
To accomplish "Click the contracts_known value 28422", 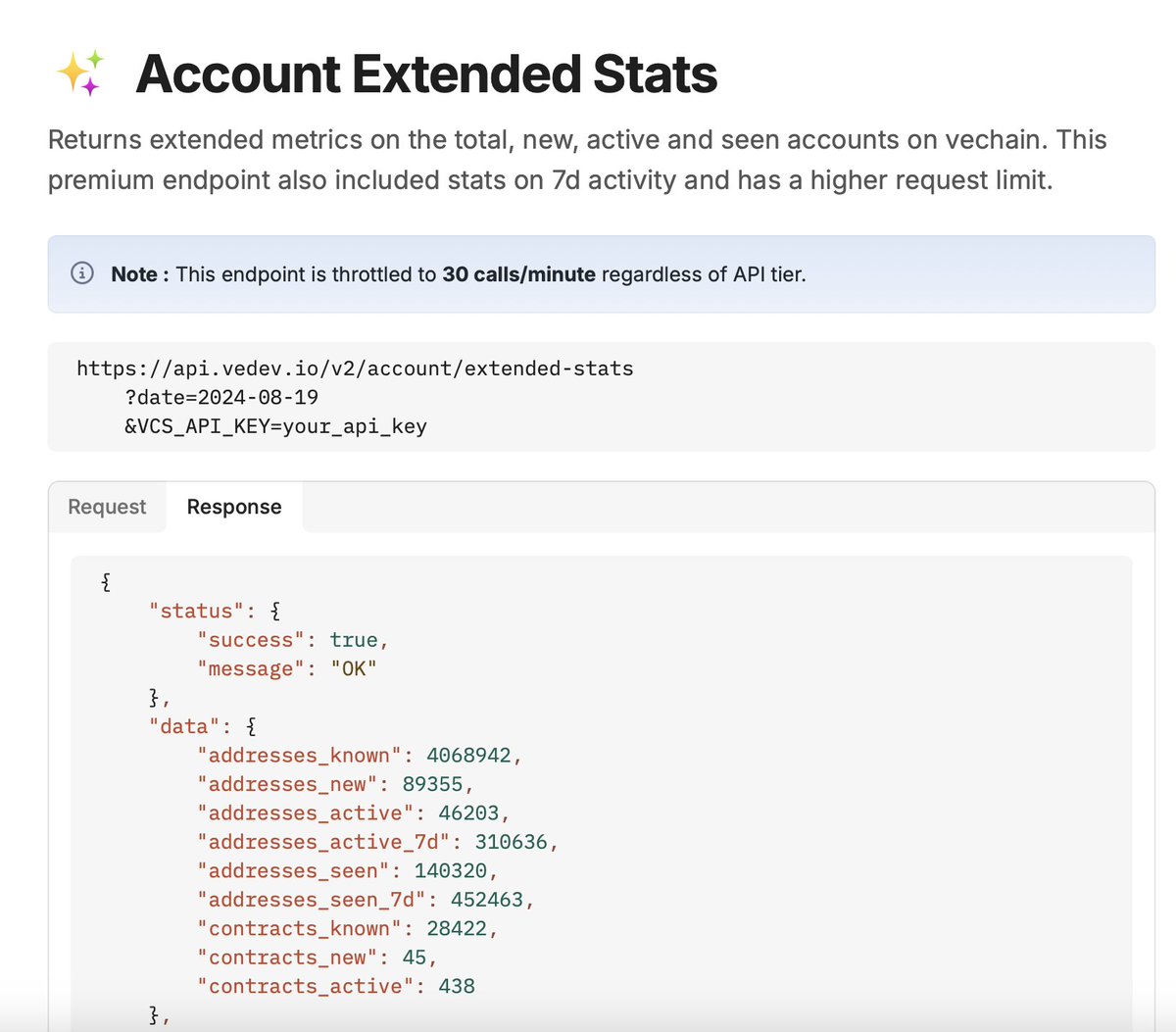I will 457,929.
